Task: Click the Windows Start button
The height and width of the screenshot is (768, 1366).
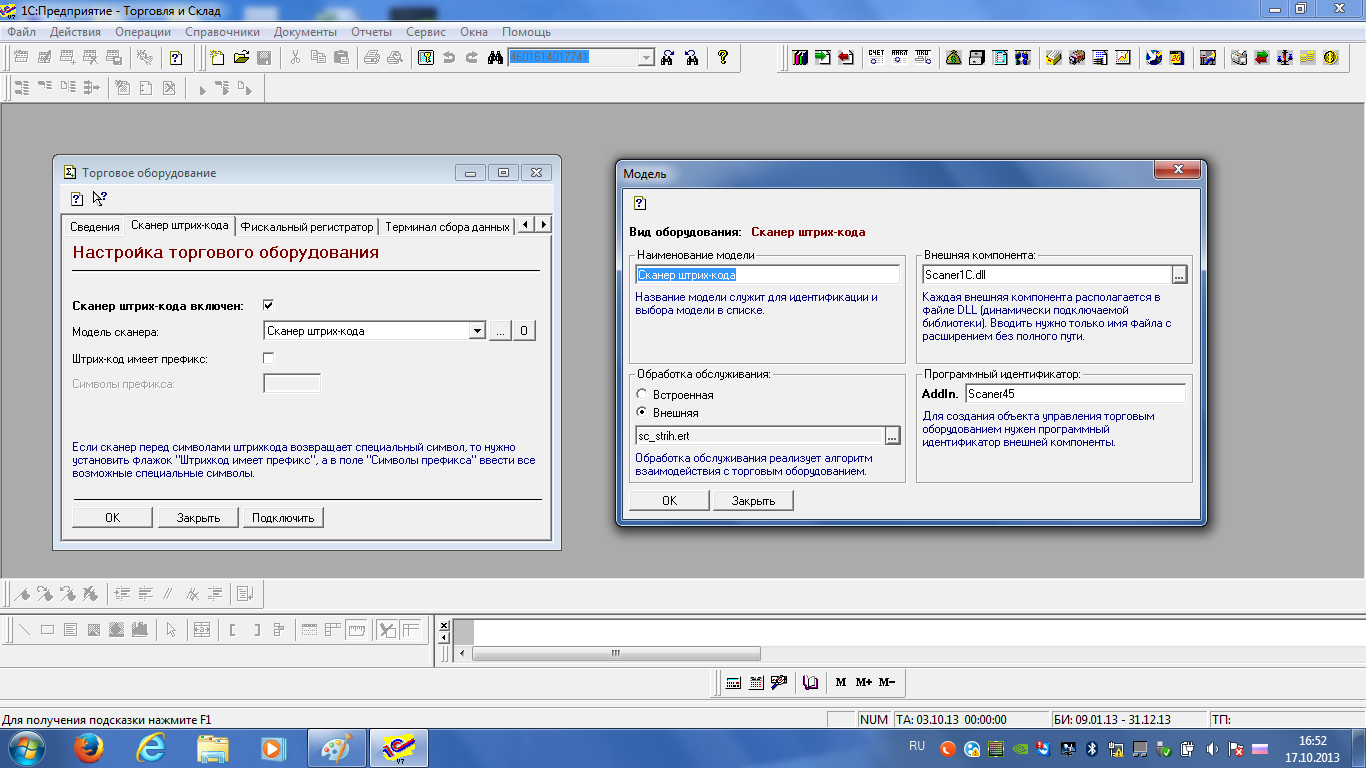Action: (25, 747)
